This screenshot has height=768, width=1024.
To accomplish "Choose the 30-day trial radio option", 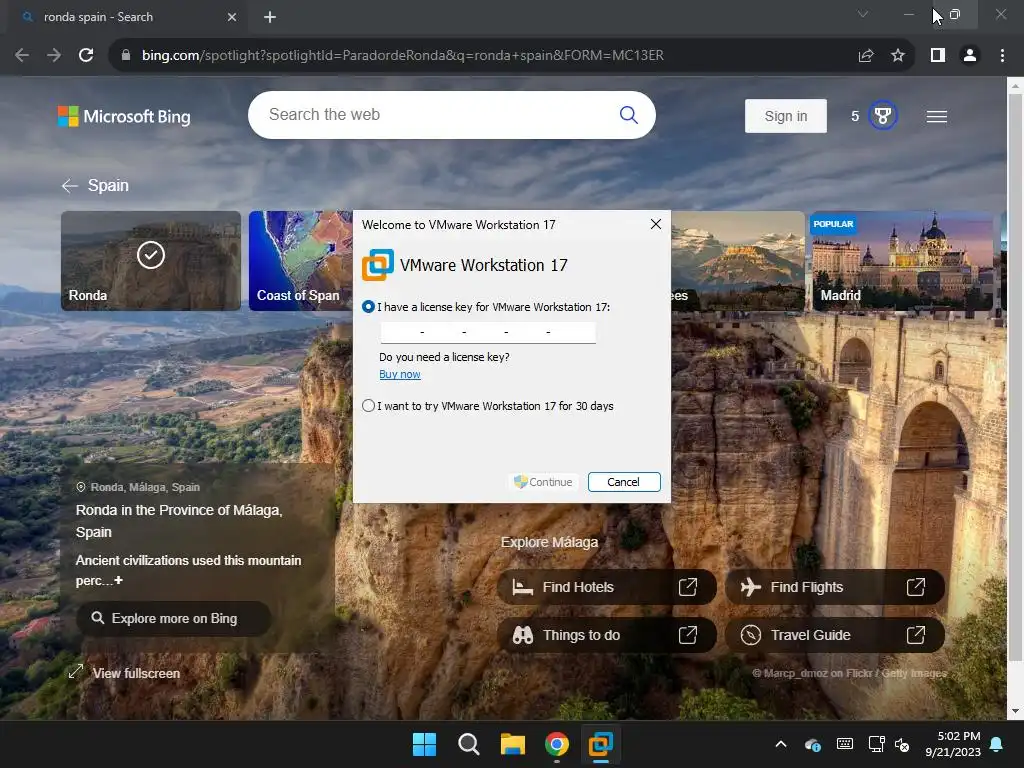I will pyautogui.click(x=368, y=406).
